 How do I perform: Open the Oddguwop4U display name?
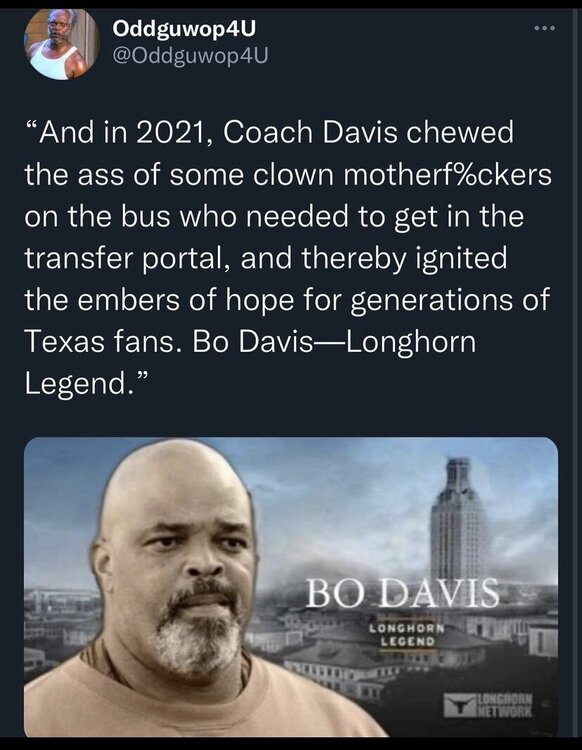point(184,29)
